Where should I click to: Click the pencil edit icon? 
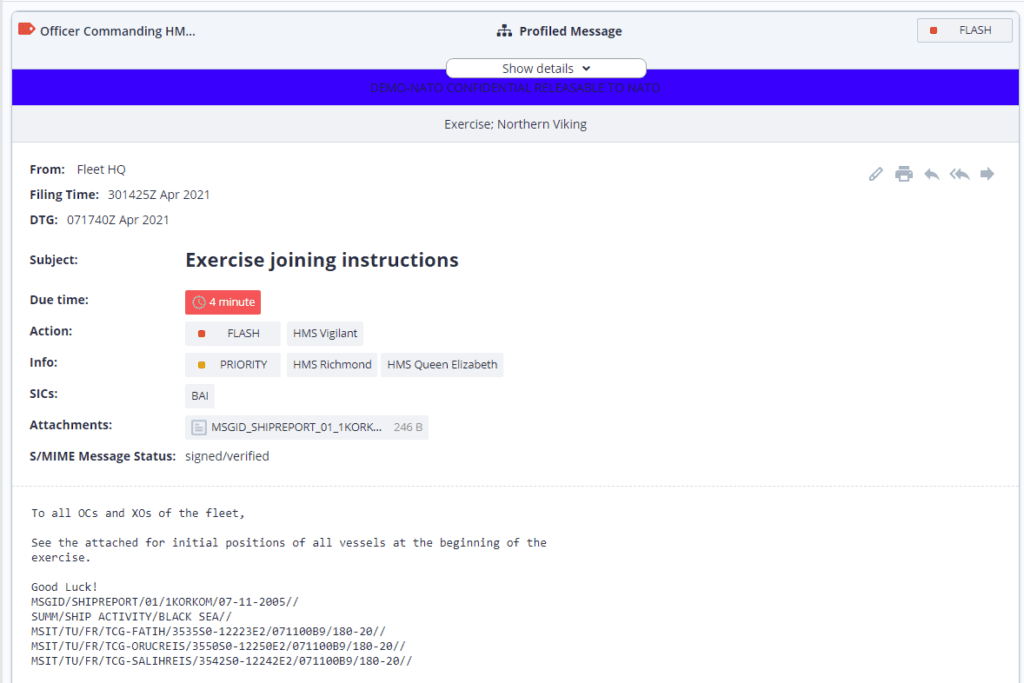pyautogui.click(x=876, y=174)
